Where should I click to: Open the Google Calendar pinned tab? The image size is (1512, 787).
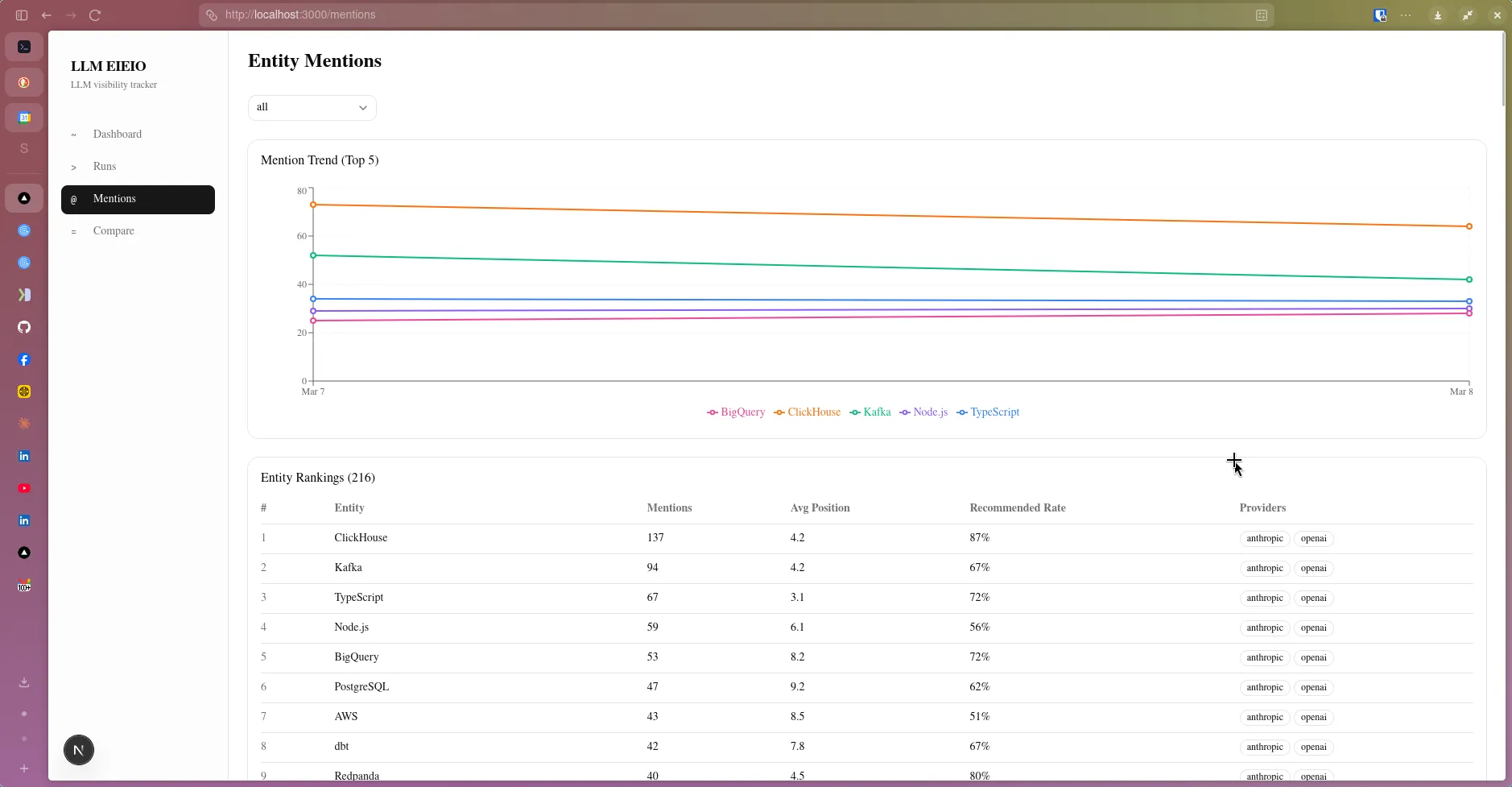(x=24, y=118)
